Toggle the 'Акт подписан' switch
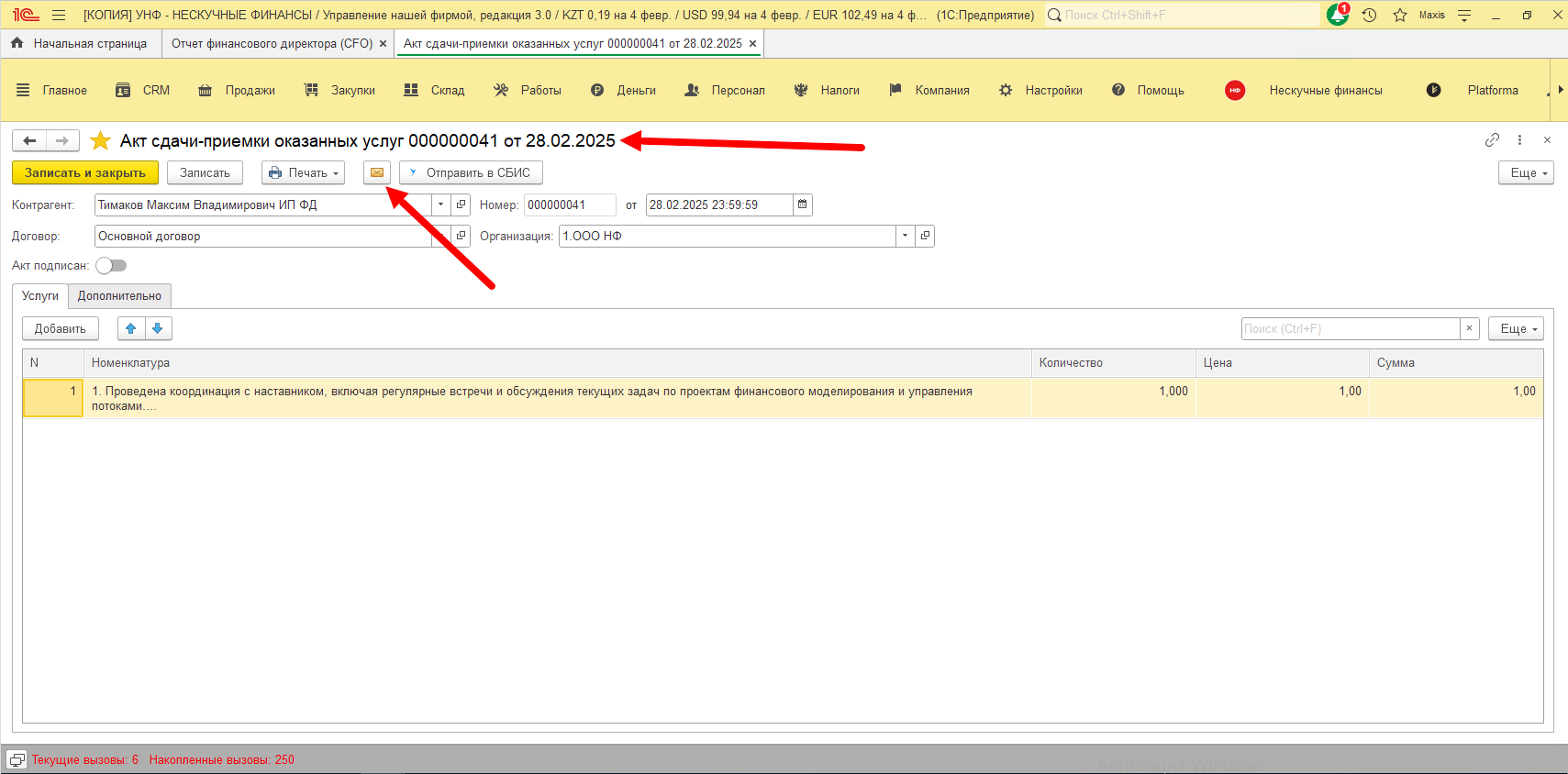Image resolution: width=1568 pixels, height=774 pixels. tap(111, 265)
